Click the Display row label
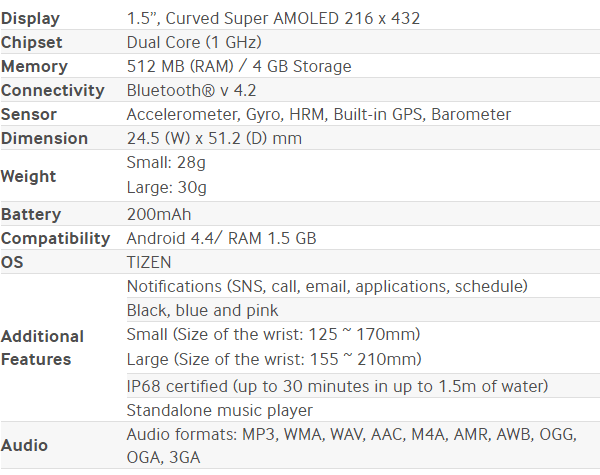The height and width of the screenshot is (475, 600). [x=30, y=18]
